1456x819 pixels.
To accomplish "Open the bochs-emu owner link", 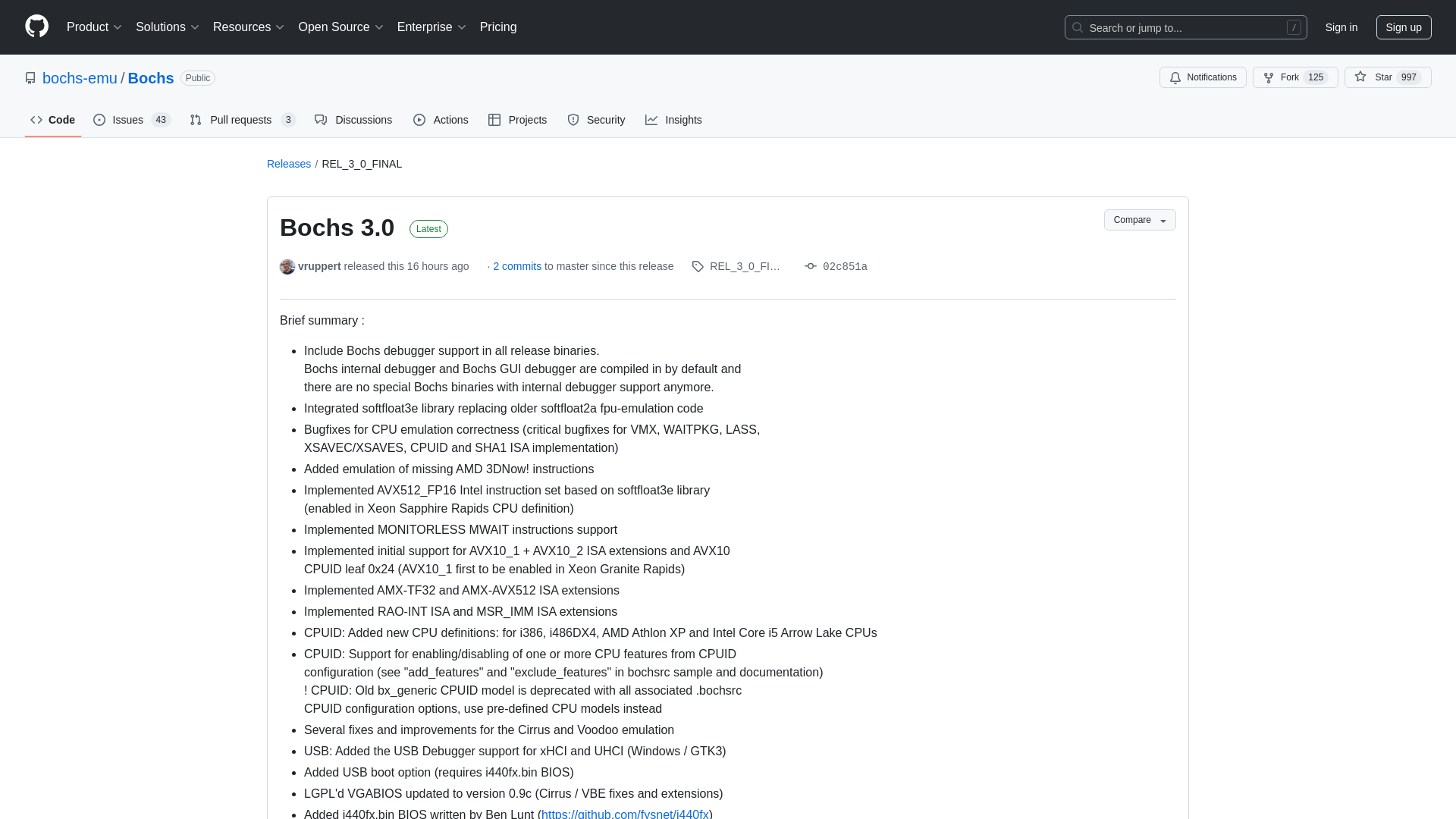I will (x=80, y=78).
